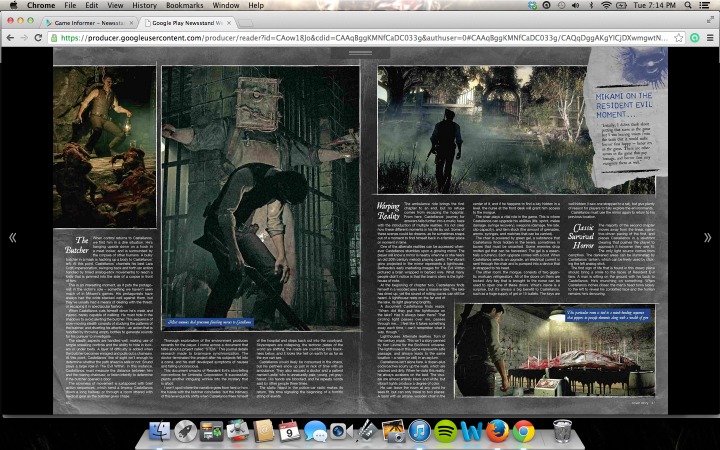Click the clock showing Tue 7:14 PM
This screenshot has height=450, width=720.
coord(654,5)
